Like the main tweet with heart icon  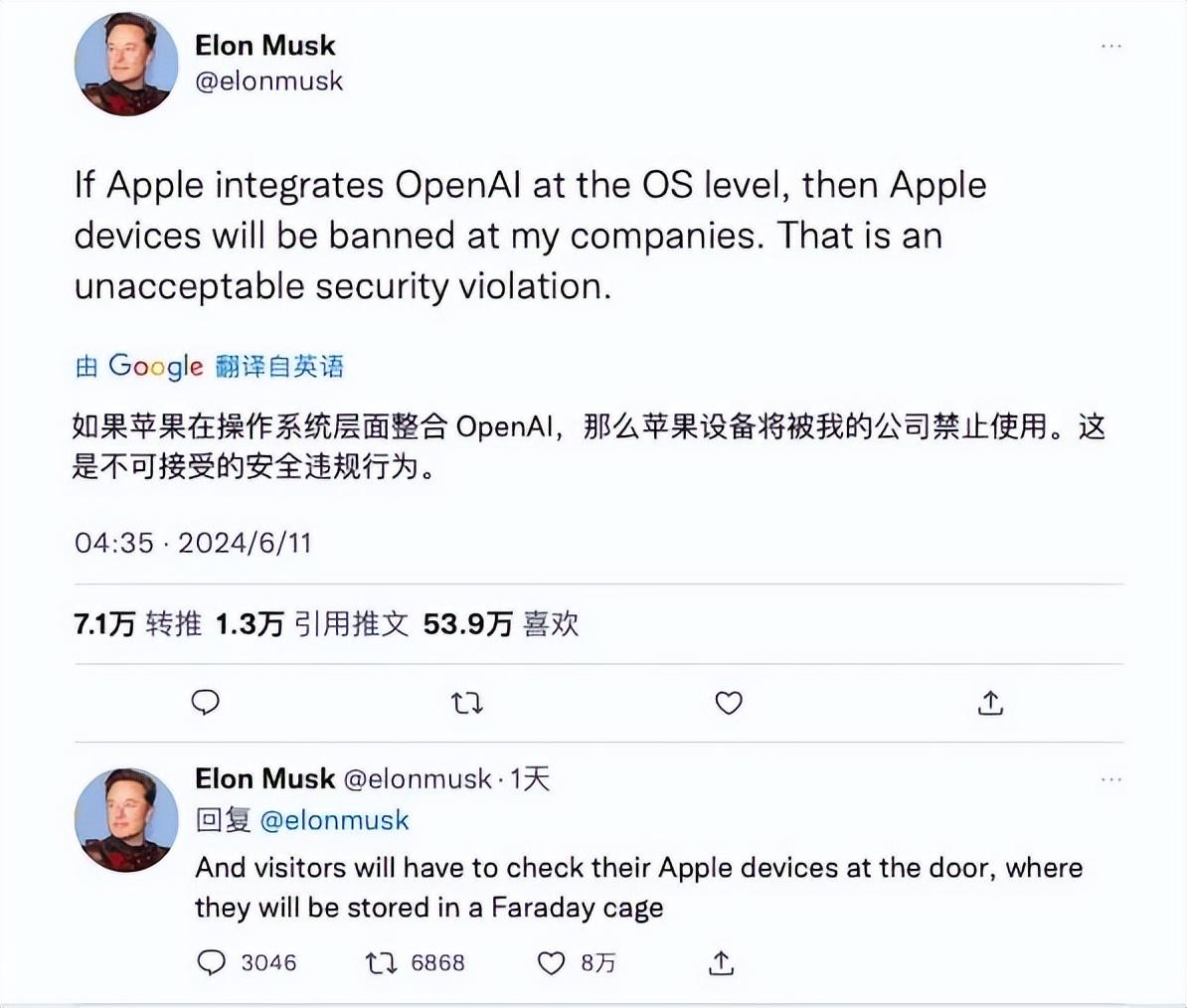click(x=729, y=703)
